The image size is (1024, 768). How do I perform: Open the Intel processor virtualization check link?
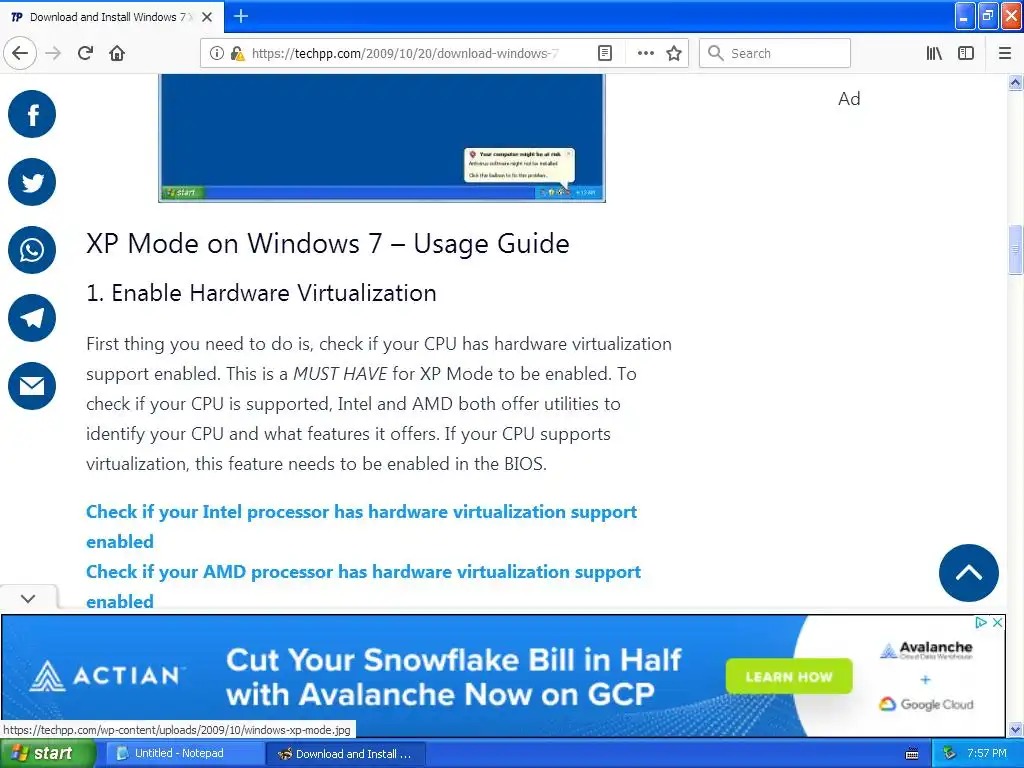pyautogui.click(x=361, y=526)
